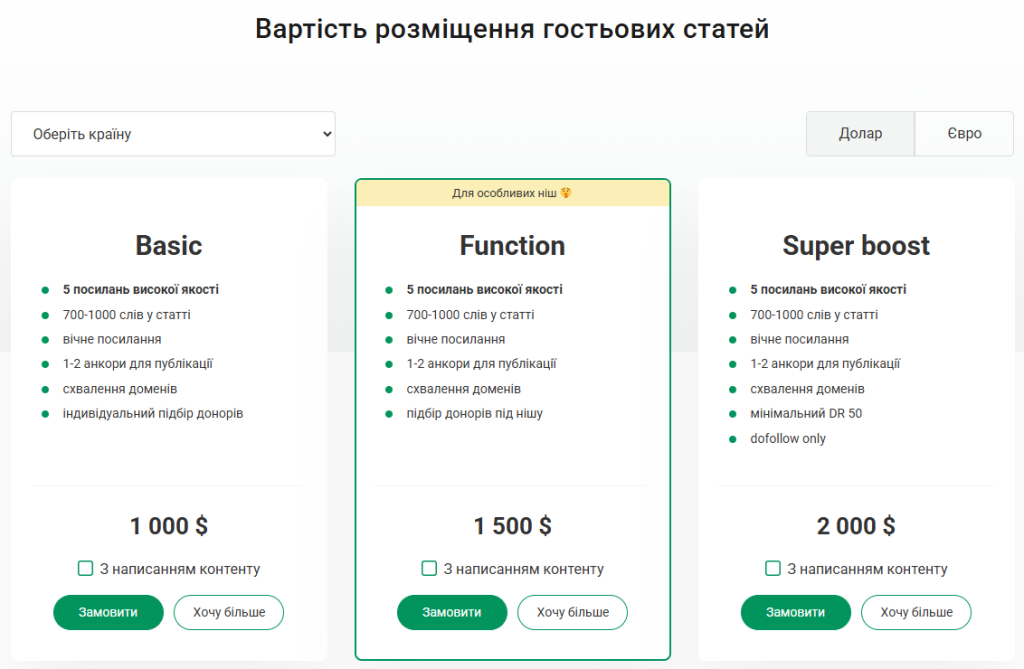Switch the currency to Долар
Viewport: 1024px width, 669px height.
(860, 134)
